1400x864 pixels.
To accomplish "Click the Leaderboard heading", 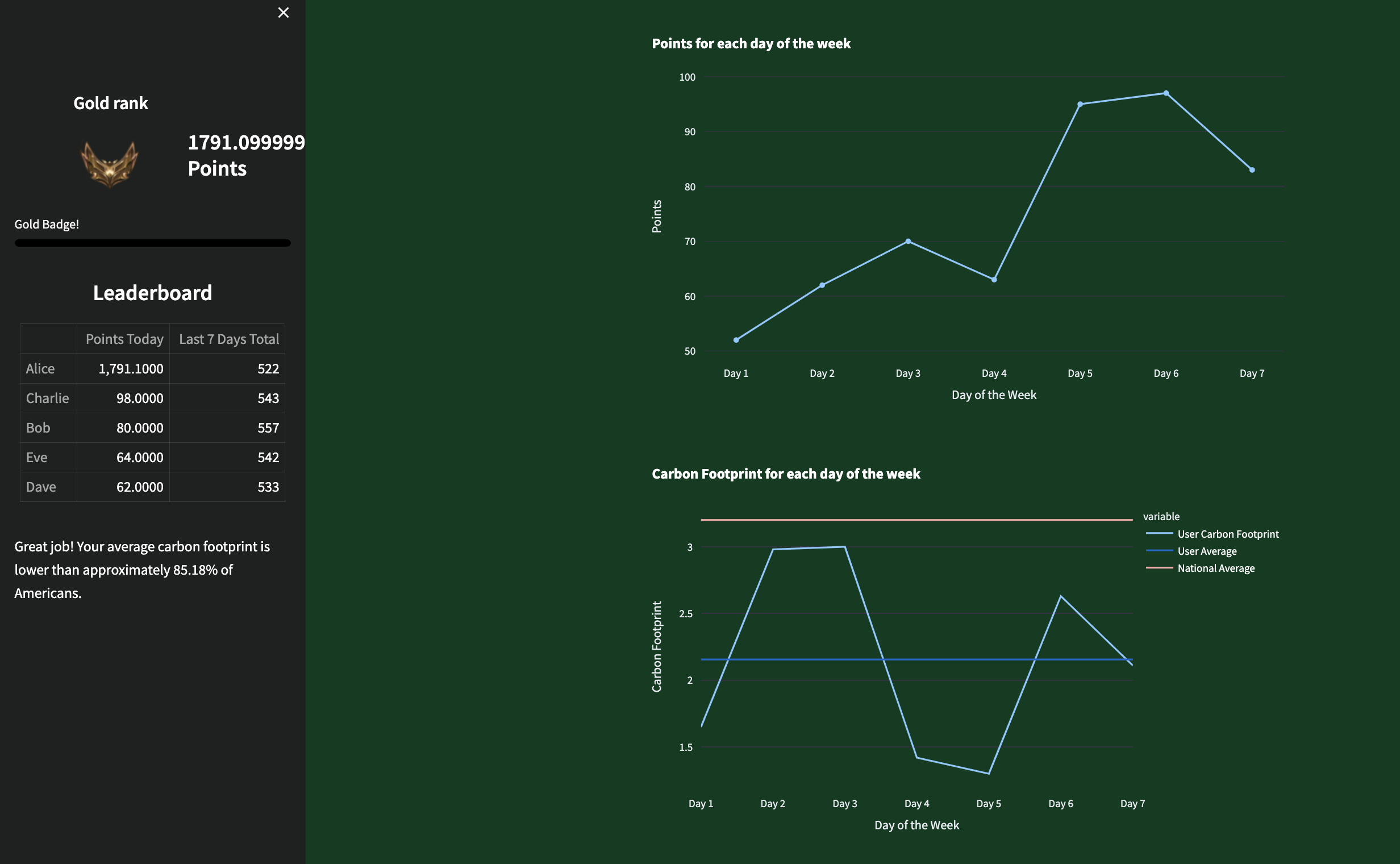I will pyautogui.click(x=152, y=293).
